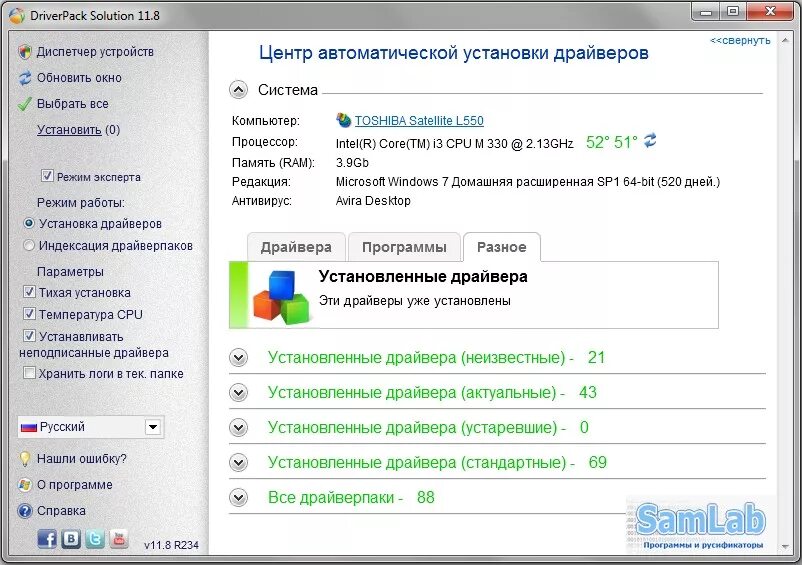This screenshot has width=802, height=565.
Task: Click the Russian flag icon
Action: tap(29, 427)
